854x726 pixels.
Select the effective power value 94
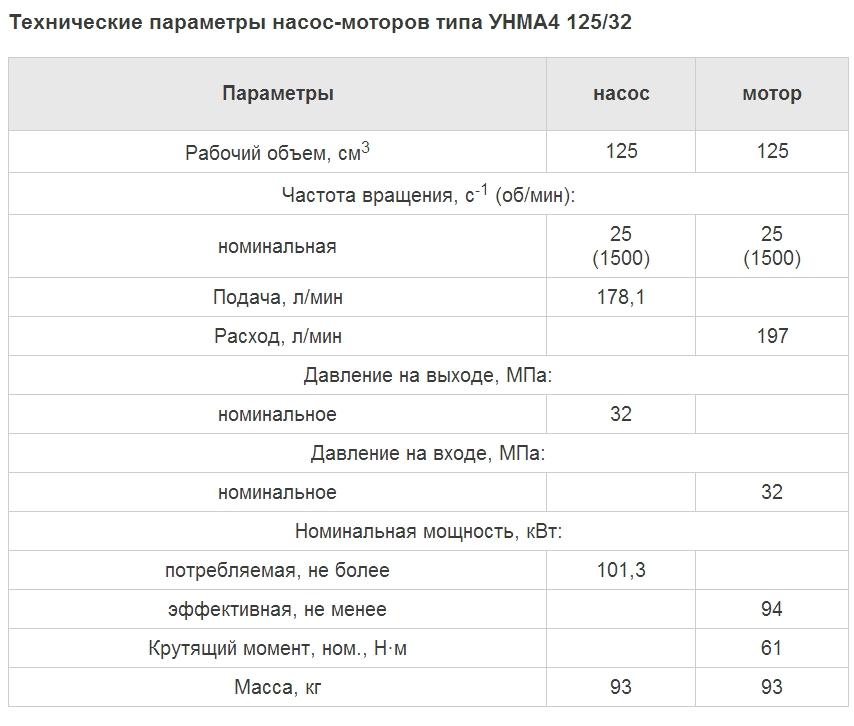click(x=771, y=610)
